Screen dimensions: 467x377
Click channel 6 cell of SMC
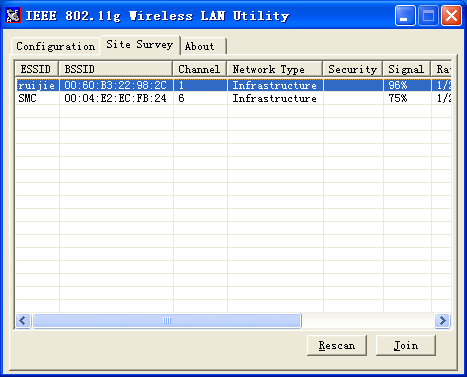(200, 98)
